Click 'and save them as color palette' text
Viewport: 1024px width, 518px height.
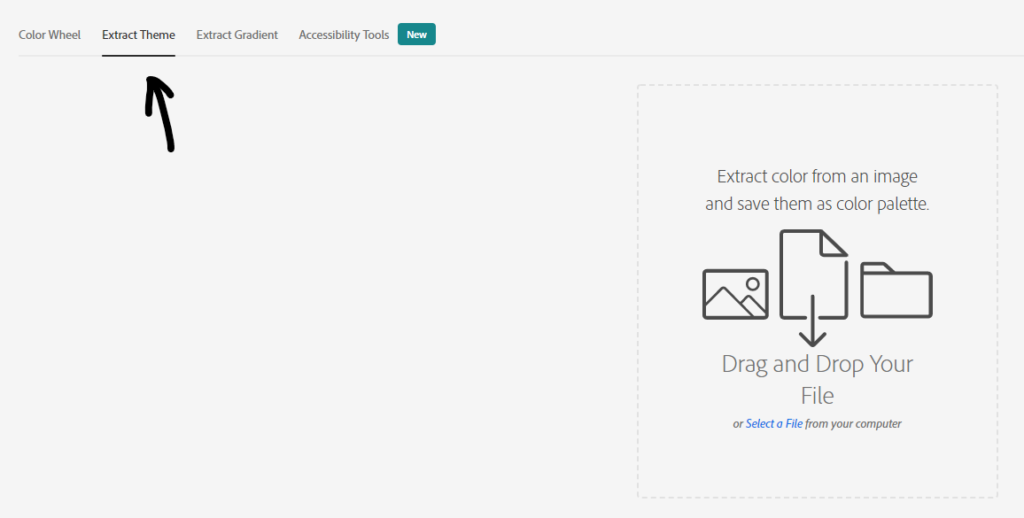tap(817, 203)
